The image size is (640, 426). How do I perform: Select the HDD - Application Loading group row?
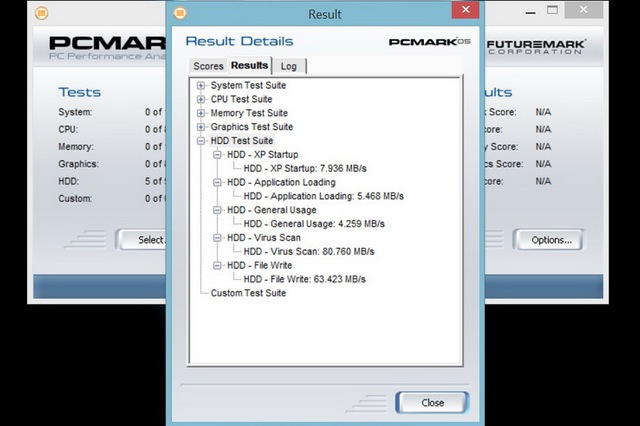[x=281, y=182]
